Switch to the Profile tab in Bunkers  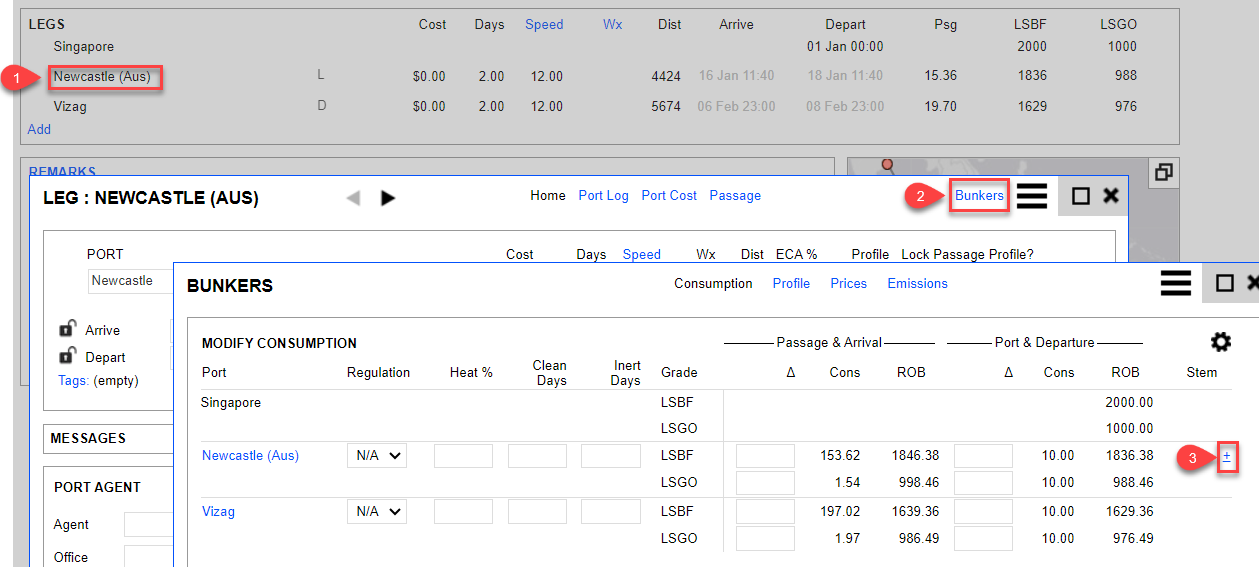coord(791,284)
